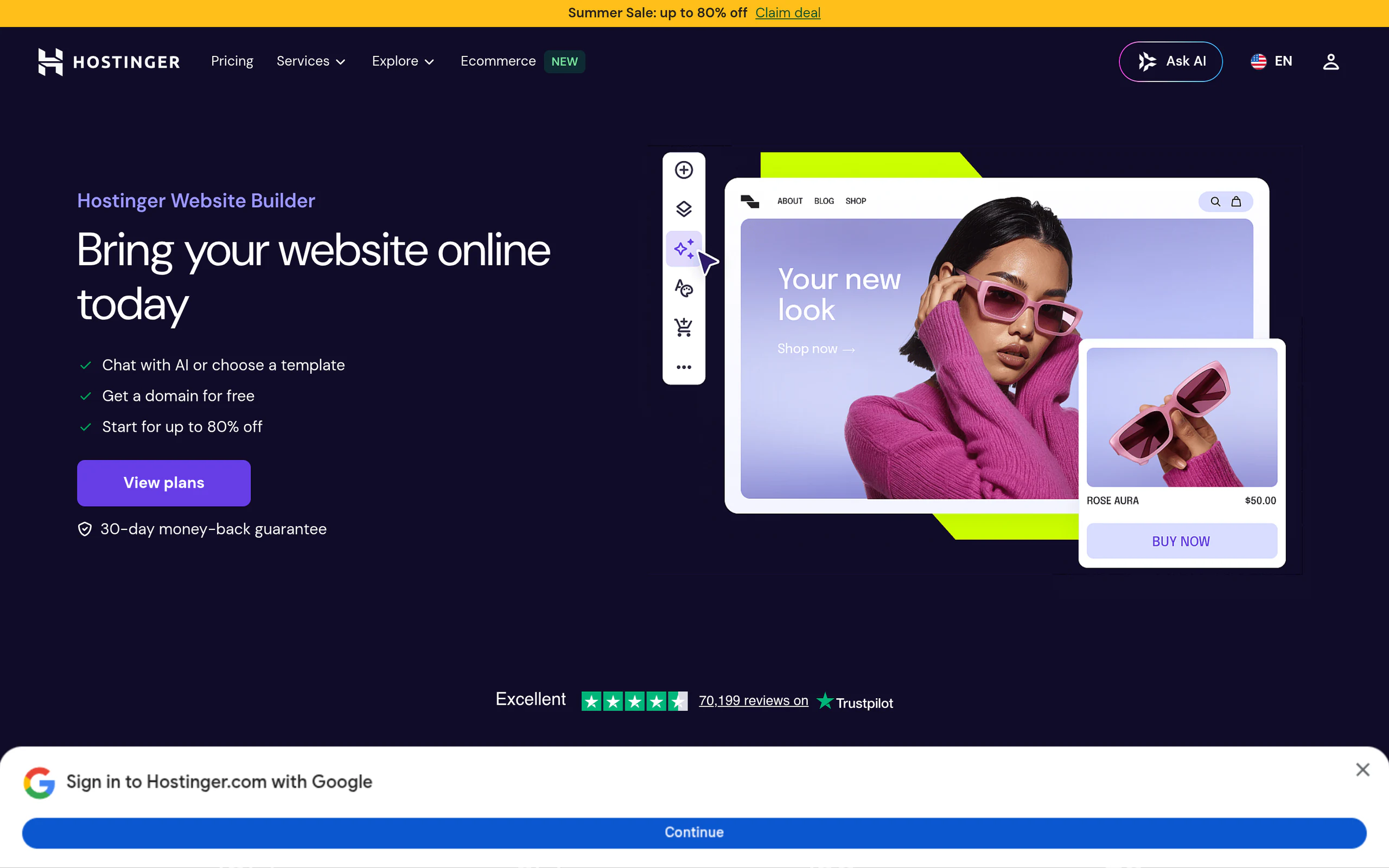
Task: Click 'Sign in to Hostinger.com with Google' text
Action: click(x=219, y=782)
